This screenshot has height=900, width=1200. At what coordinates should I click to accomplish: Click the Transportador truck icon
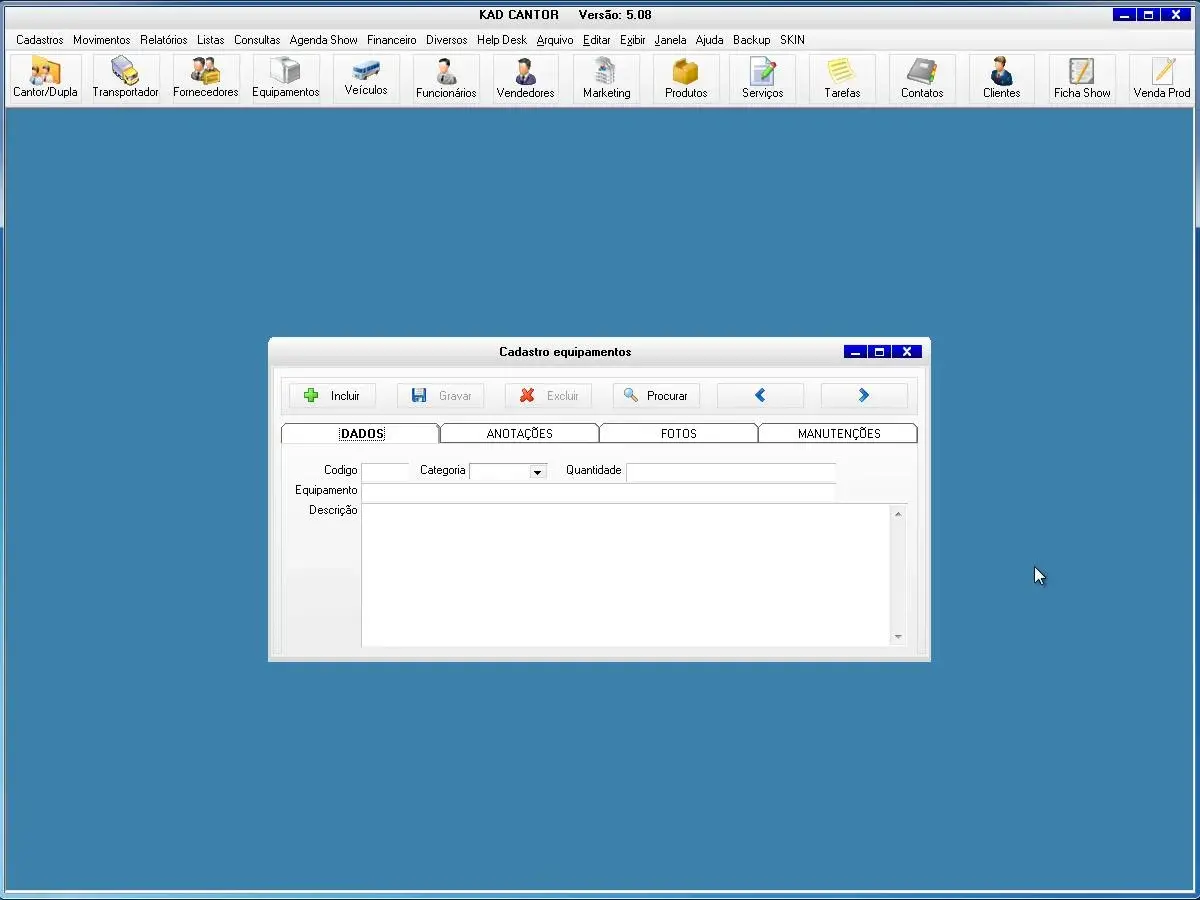(x=125, y=78)
